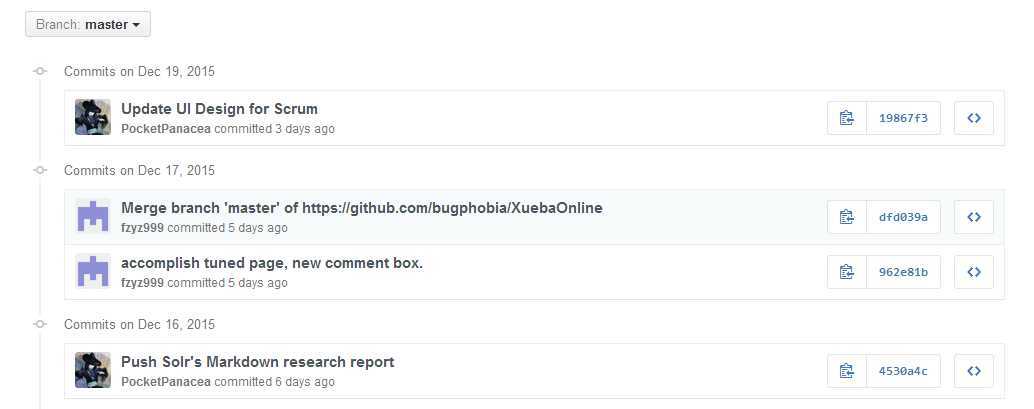Click PocketPanacea avatar on Solr commit
This screenshot has width=1034, height=409.
pyautogui.click(x=92, y=370)
